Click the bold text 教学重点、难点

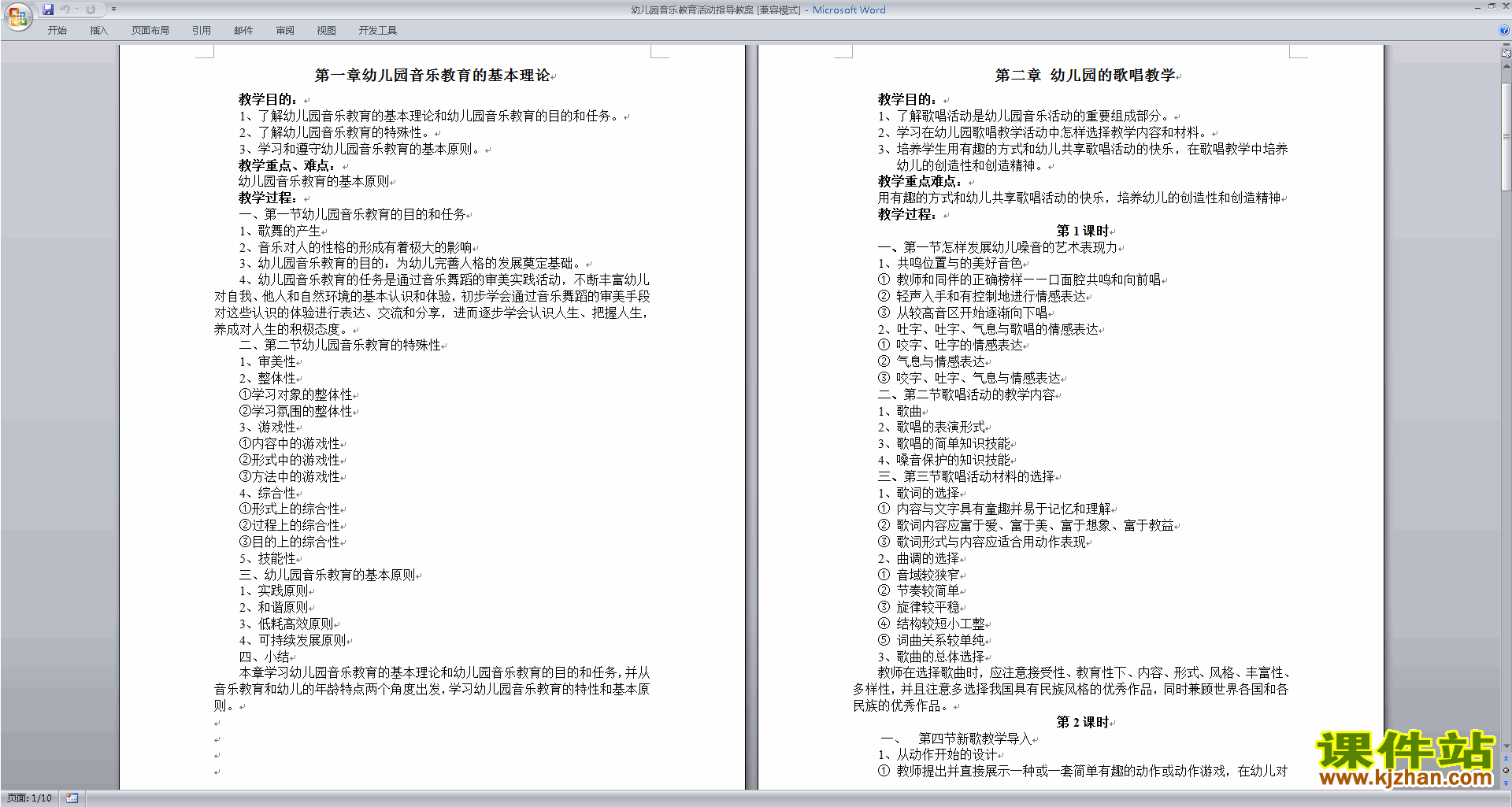click(287, 165)
